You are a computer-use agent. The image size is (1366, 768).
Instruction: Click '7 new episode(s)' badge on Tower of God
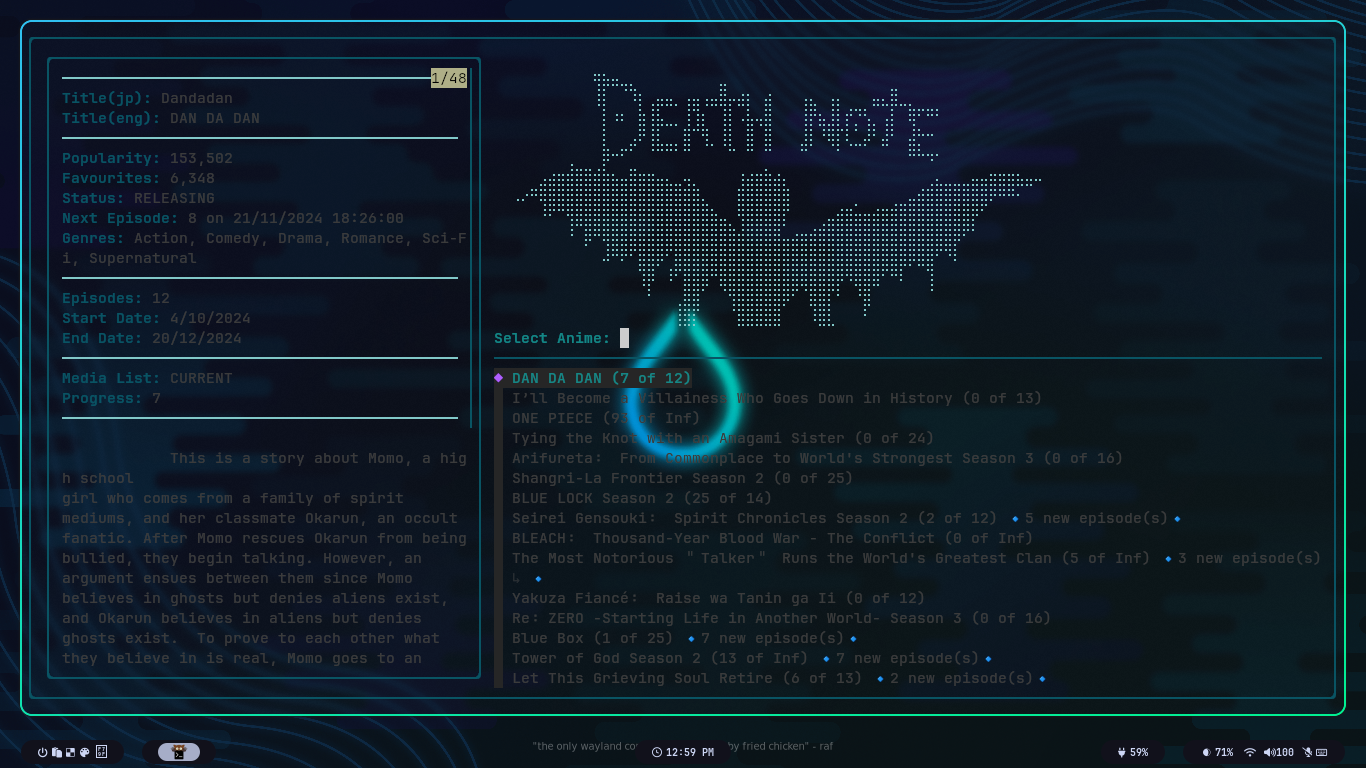907,658
